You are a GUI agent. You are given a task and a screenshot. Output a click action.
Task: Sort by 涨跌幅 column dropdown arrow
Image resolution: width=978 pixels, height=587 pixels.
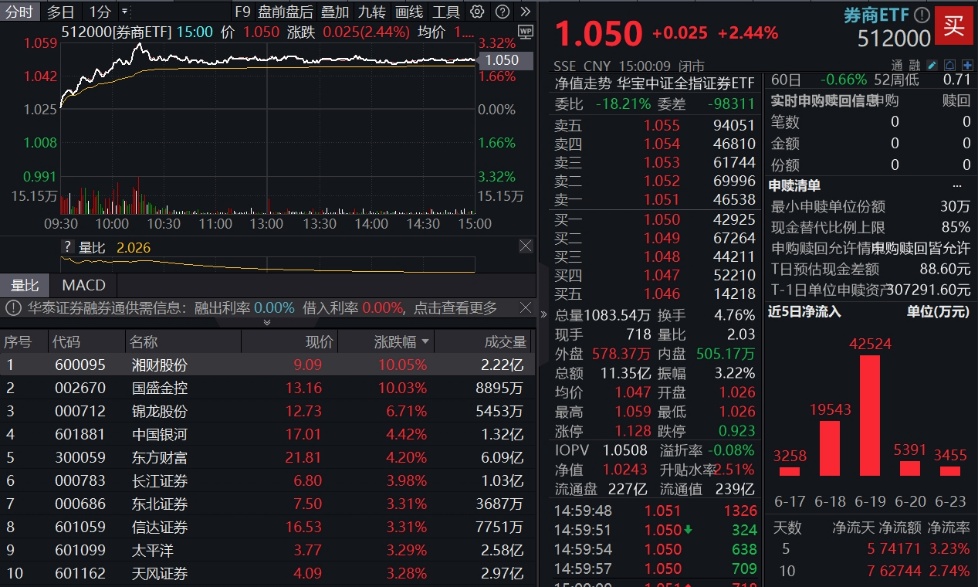(425, 342)
